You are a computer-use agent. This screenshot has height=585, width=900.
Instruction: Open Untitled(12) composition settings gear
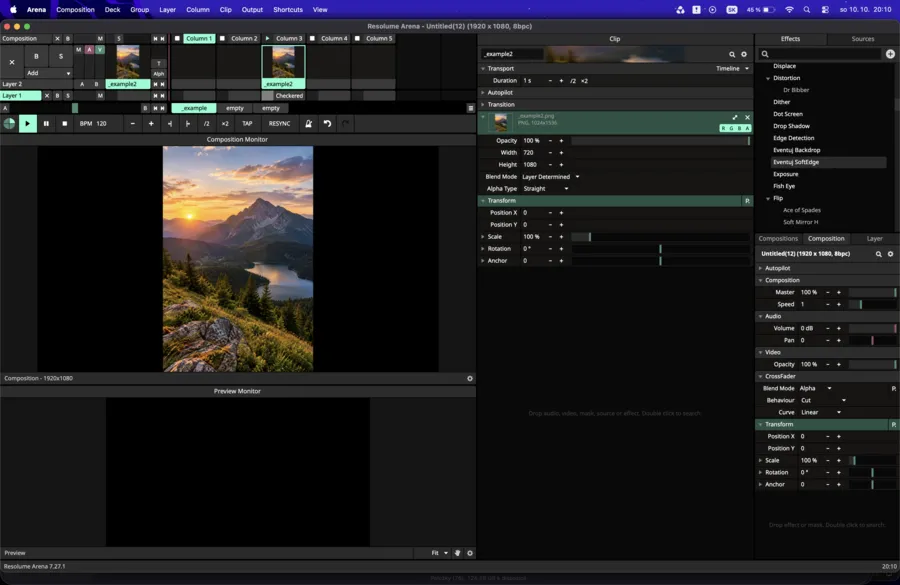coord(890,254)
